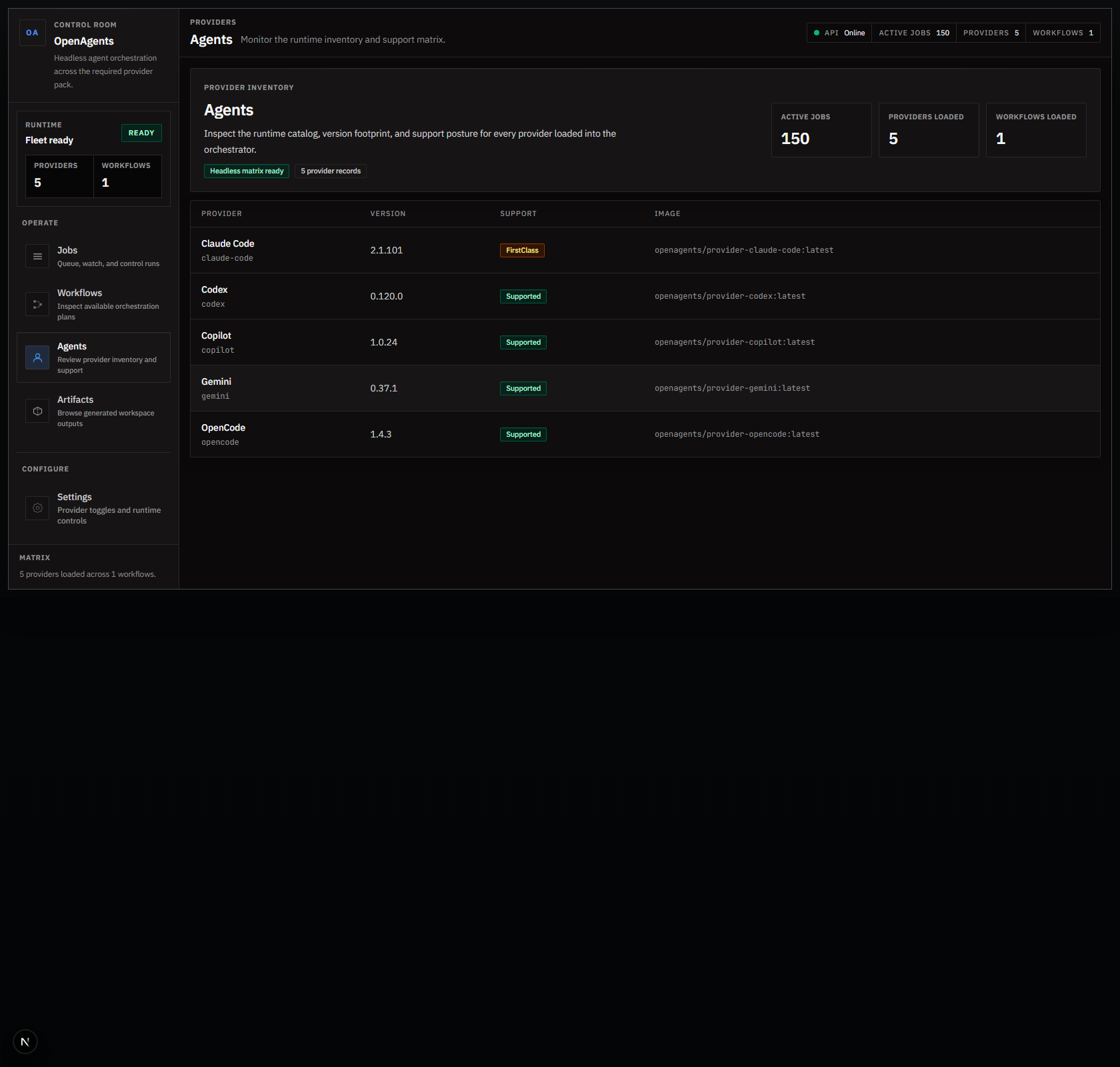Click the FirstClass support badge
The image size is (1120, 1067).
(522, 250)
